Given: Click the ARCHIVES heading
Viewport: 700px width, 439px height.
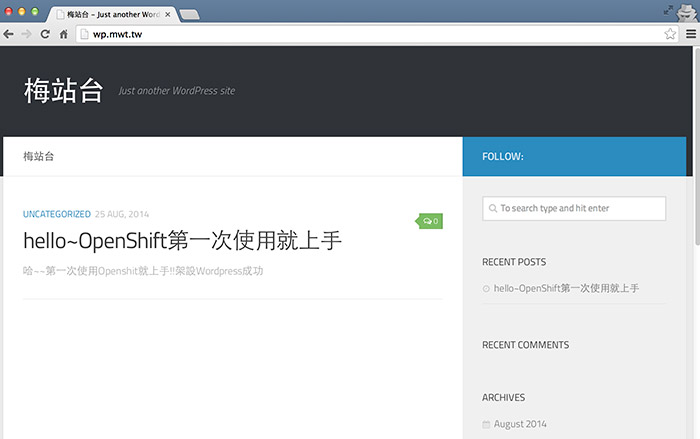Looking at the screenshot, I should (504, 397).
